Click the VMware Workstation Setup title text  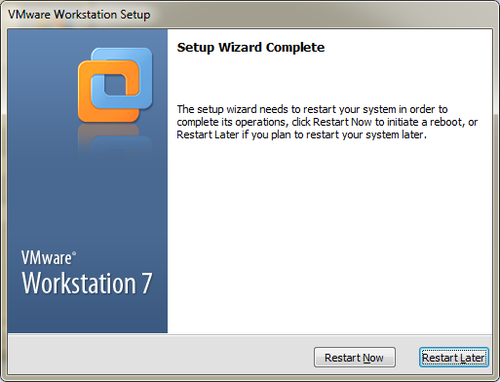79,15
